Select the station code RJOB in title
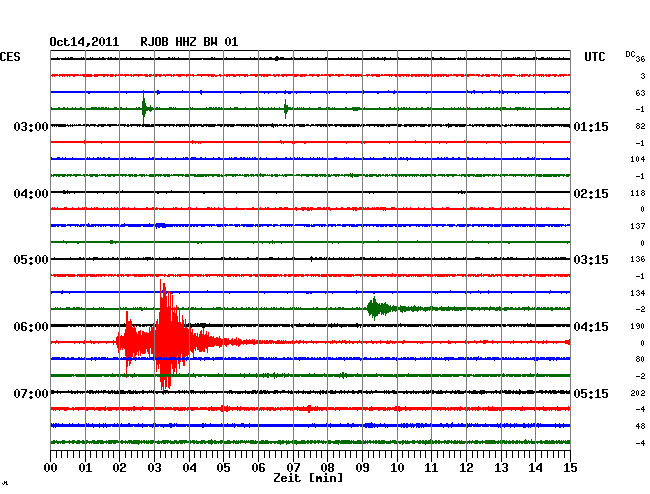The width and height of the screenshot is (650, 494). (154, 42)
